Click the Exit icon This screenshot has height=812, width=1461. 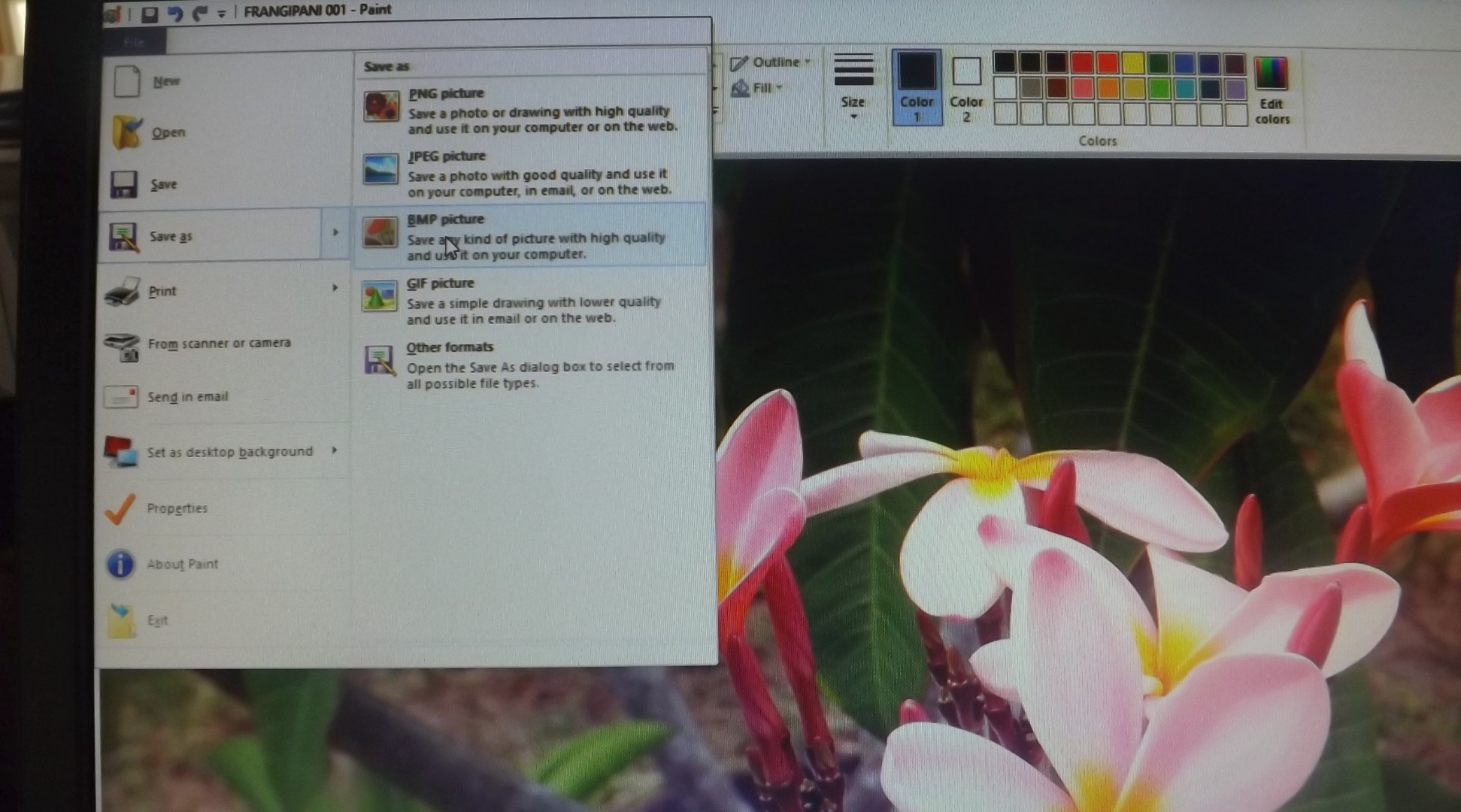(120, 621)
